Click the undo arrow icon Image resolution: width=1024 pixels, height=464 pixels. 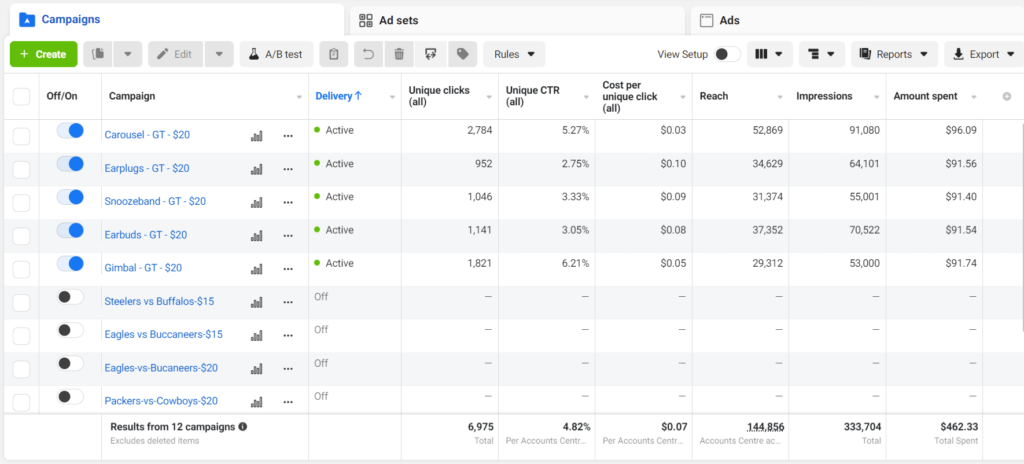pyautogui.click(x=367, y=54)
